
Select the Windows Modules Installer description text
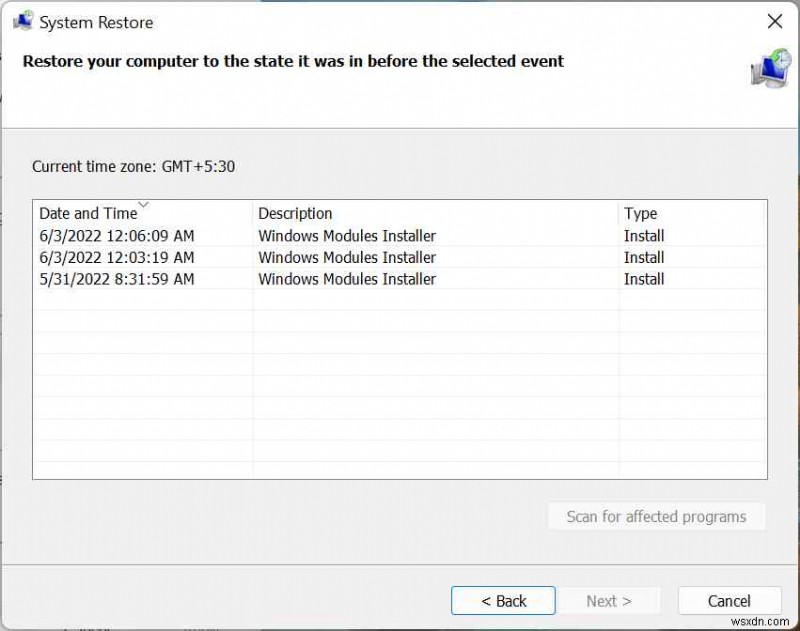pyautogui.click(x=347, y=235)
